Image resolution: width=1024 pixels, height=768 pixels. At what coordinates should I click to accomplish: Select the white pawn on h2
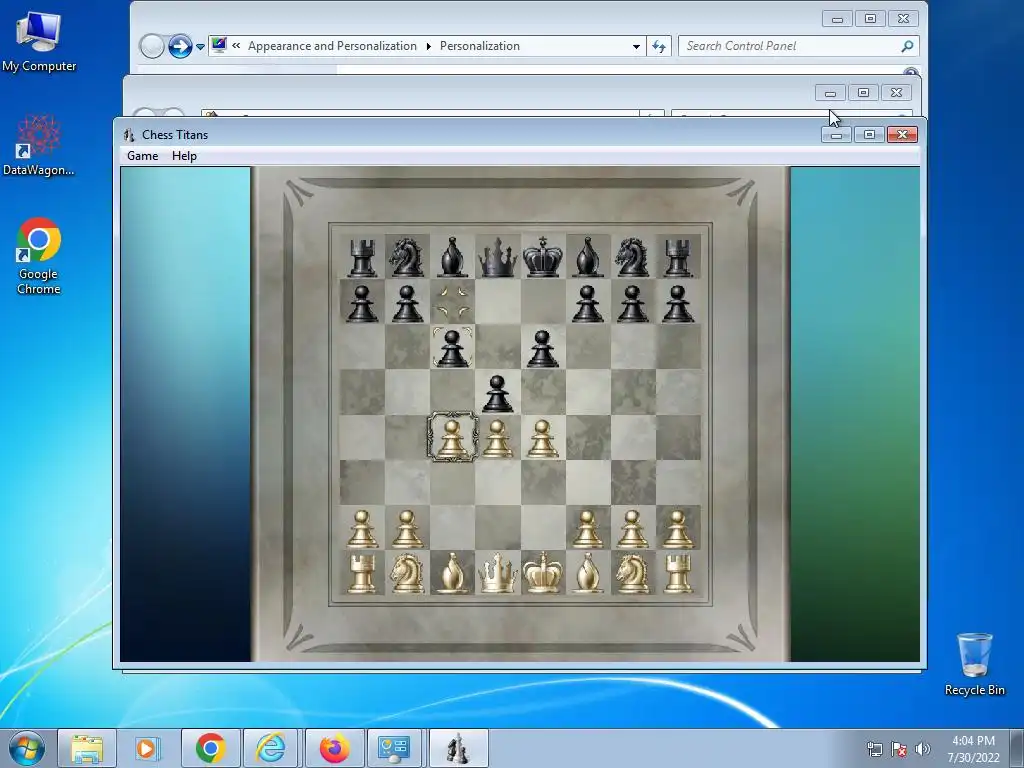click(678, 528)
